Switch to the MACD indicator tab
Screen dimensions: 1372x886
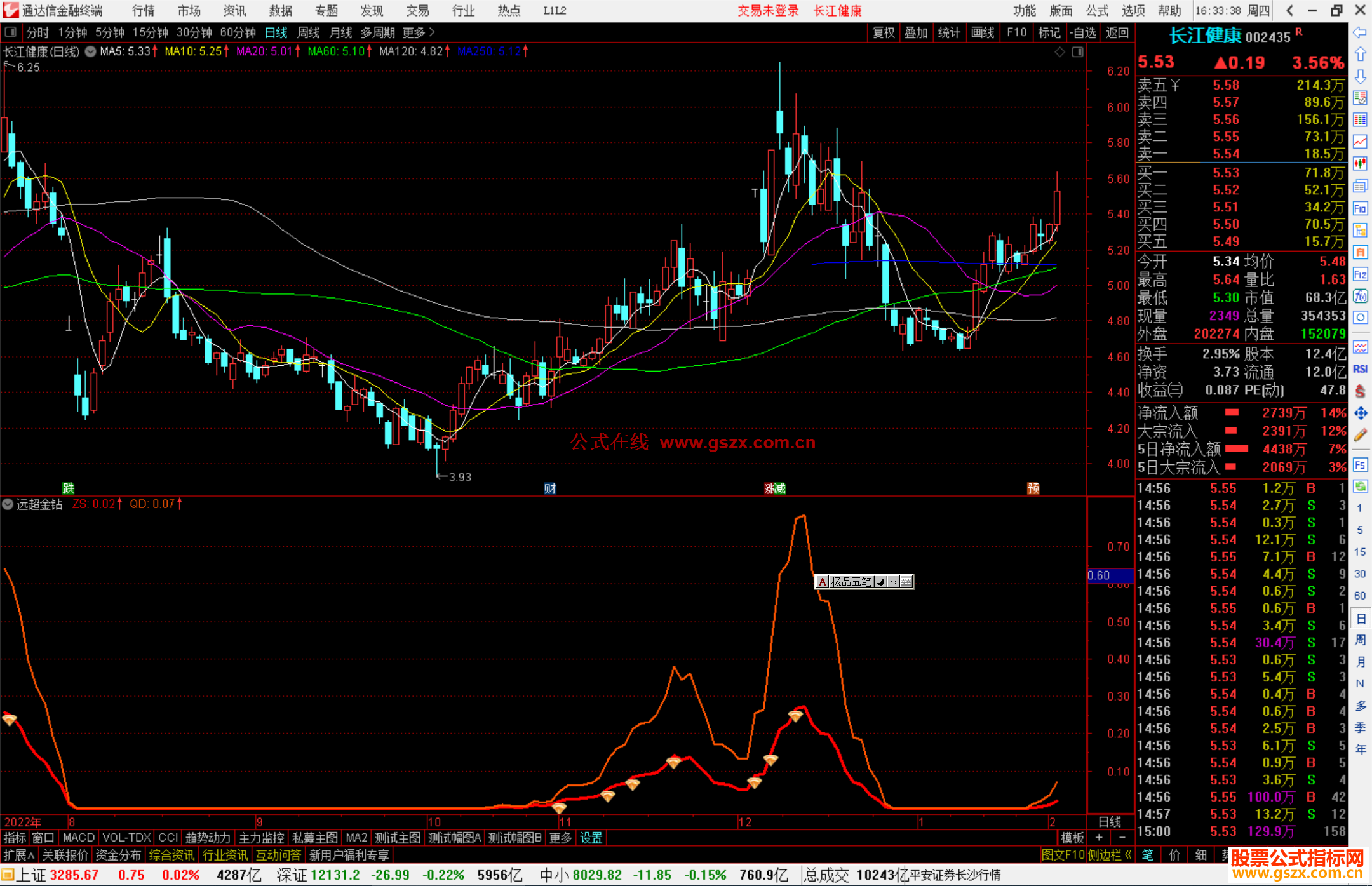79,838
